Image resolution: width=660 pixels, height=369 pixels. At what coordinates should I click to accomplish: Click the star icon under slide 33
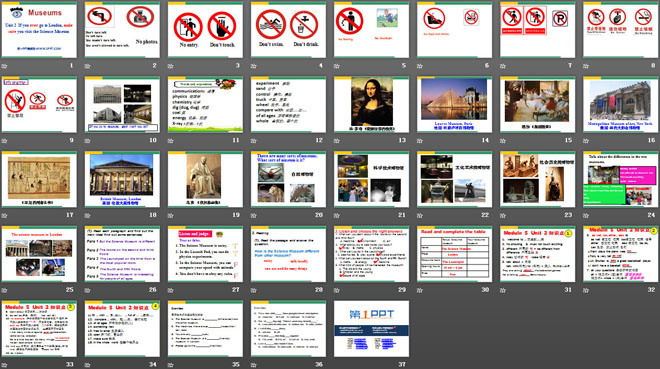pos(5,365)
